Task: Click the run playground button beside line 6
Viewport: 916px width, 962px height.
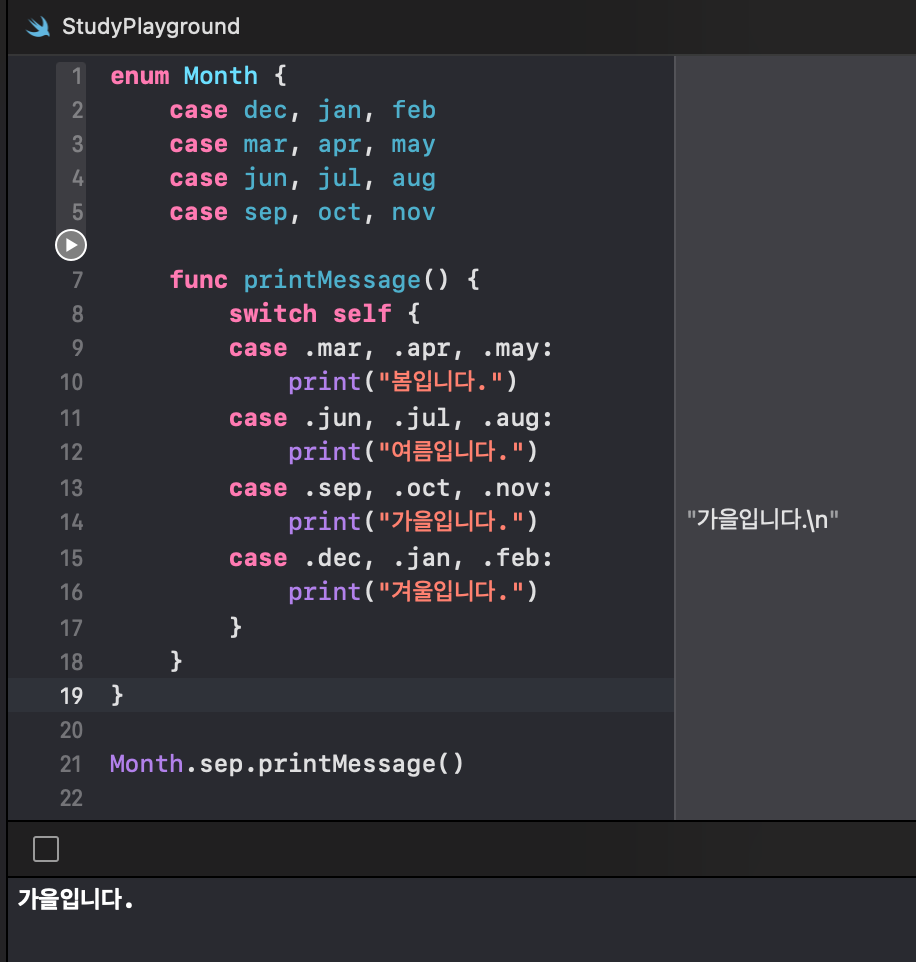Action: pyautogui.click(x=71, y=245)
